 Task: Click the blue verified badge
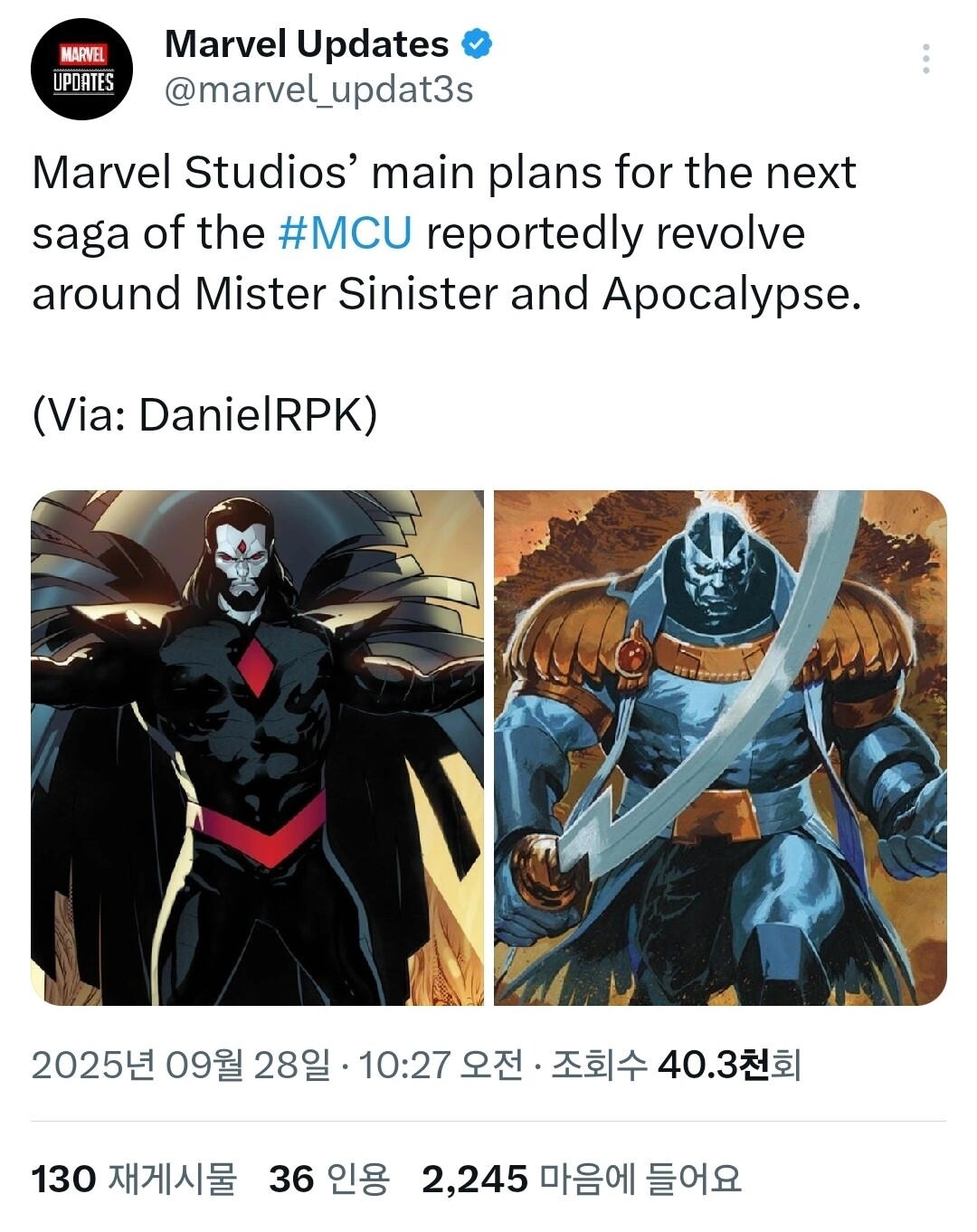[477, 44]
